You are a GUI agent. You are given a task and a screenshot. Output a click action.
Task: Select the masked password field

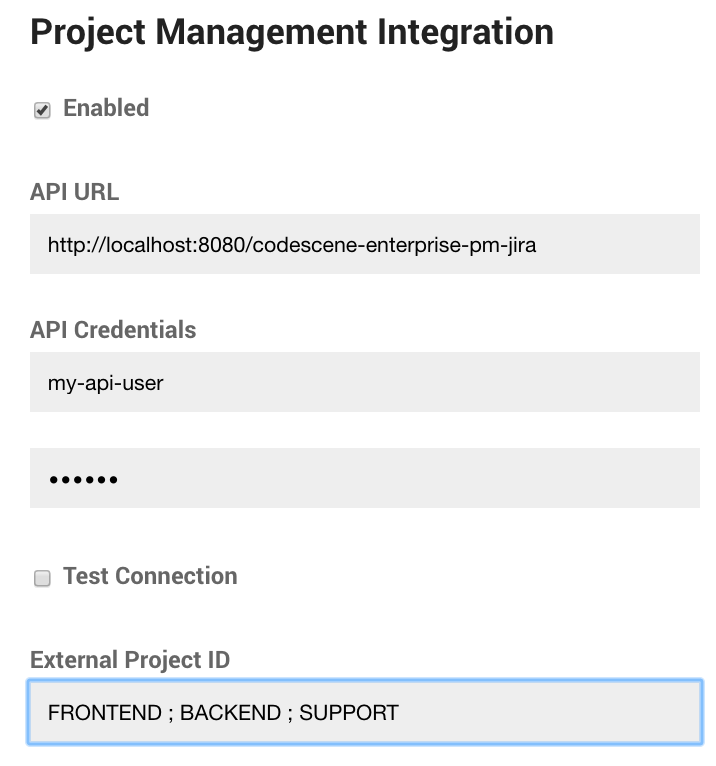[364, 478]
